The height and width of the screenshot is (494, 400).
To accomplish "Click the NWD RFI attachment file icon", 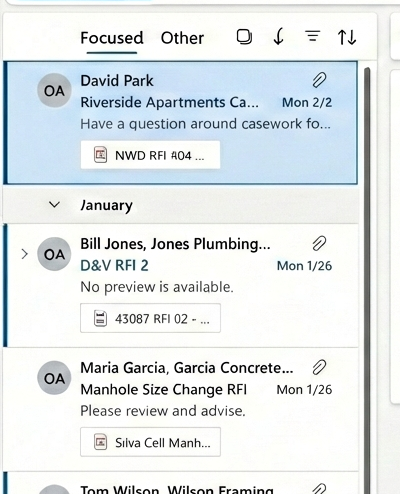I will tap(100, 155).
